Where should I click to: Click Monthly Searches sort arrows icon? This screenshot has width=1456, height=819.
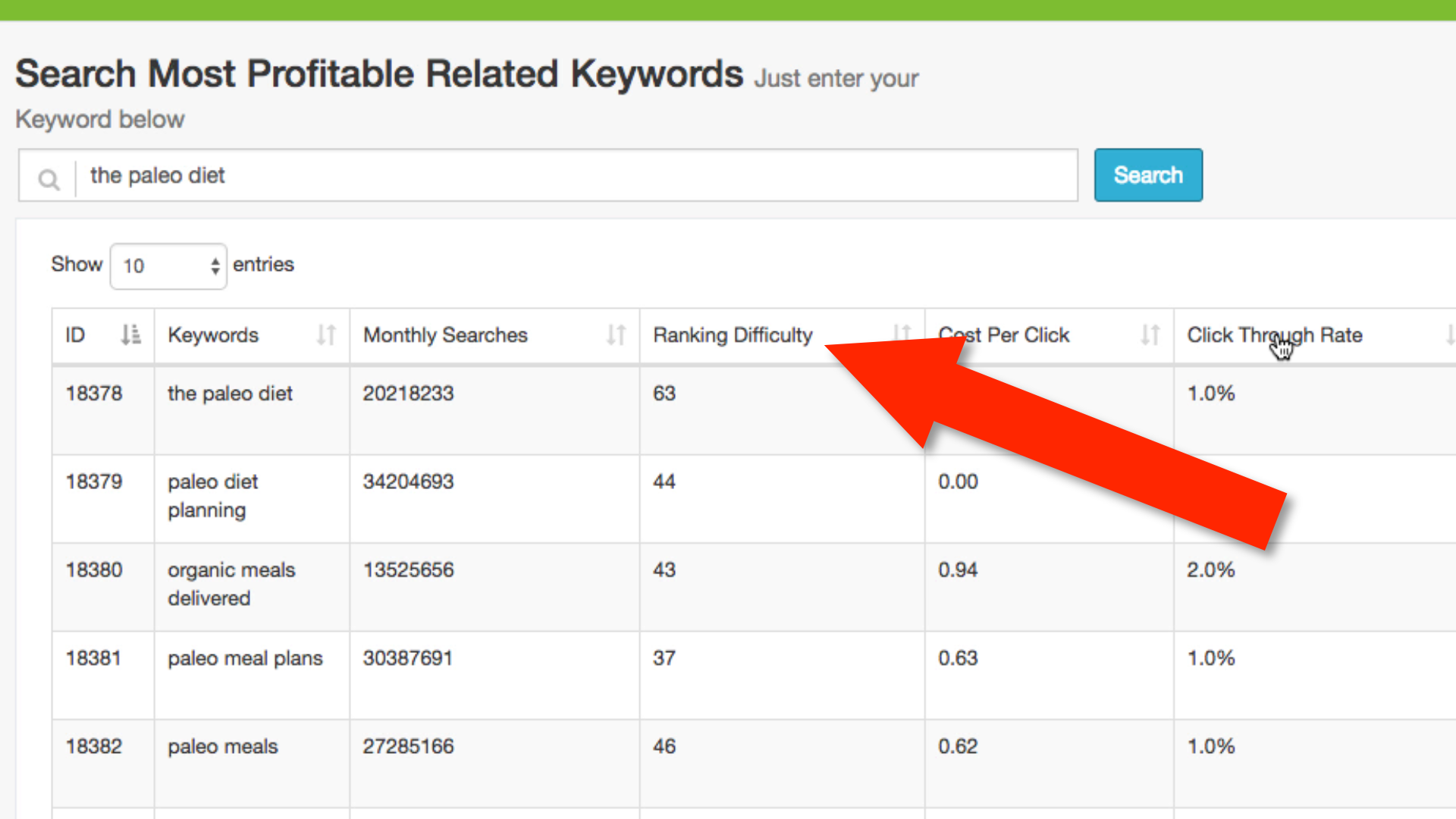tap(616, 334)
